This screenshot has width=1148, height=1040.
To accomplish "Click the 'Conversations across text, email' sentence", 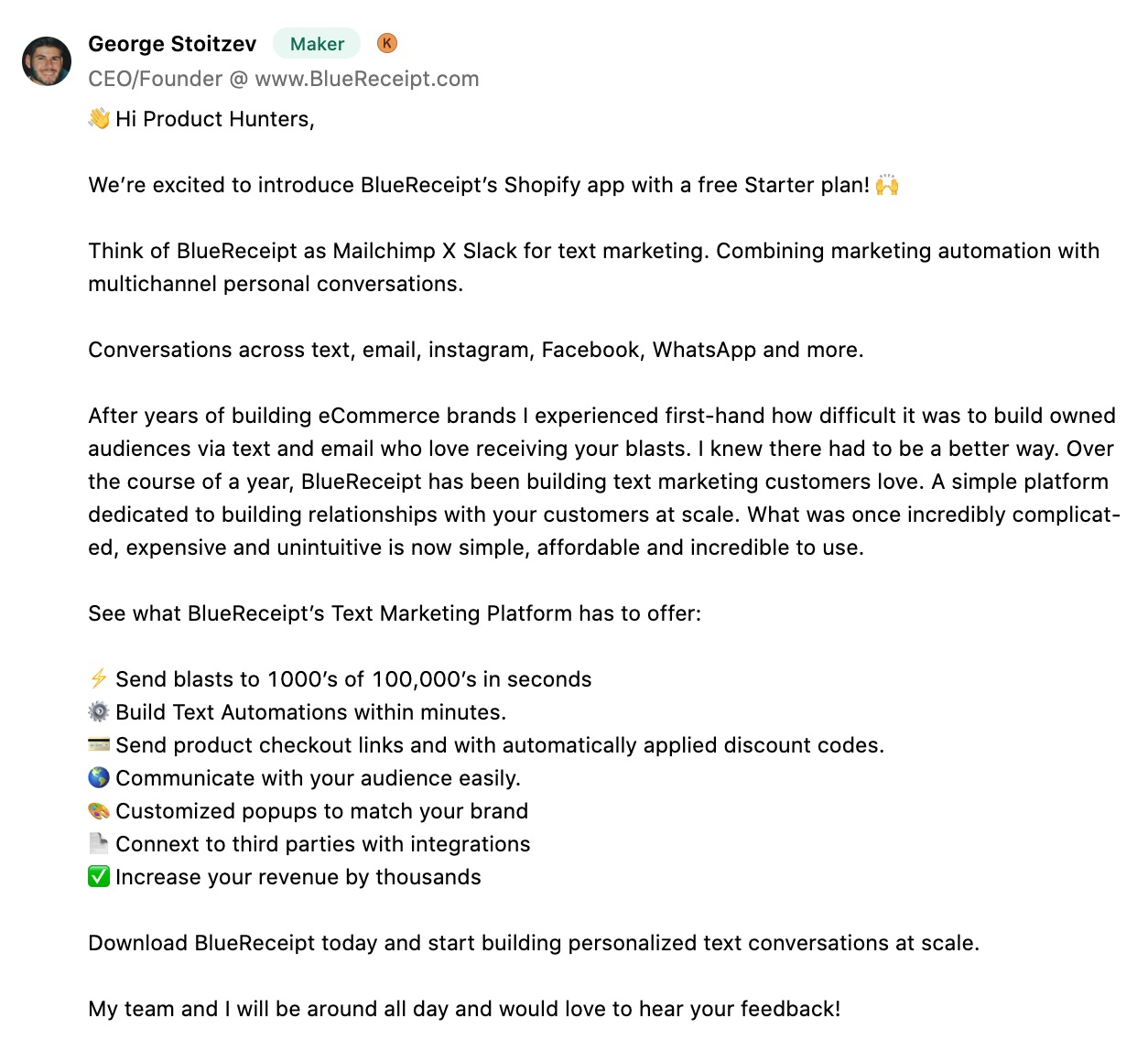I will tap(476, 350).
